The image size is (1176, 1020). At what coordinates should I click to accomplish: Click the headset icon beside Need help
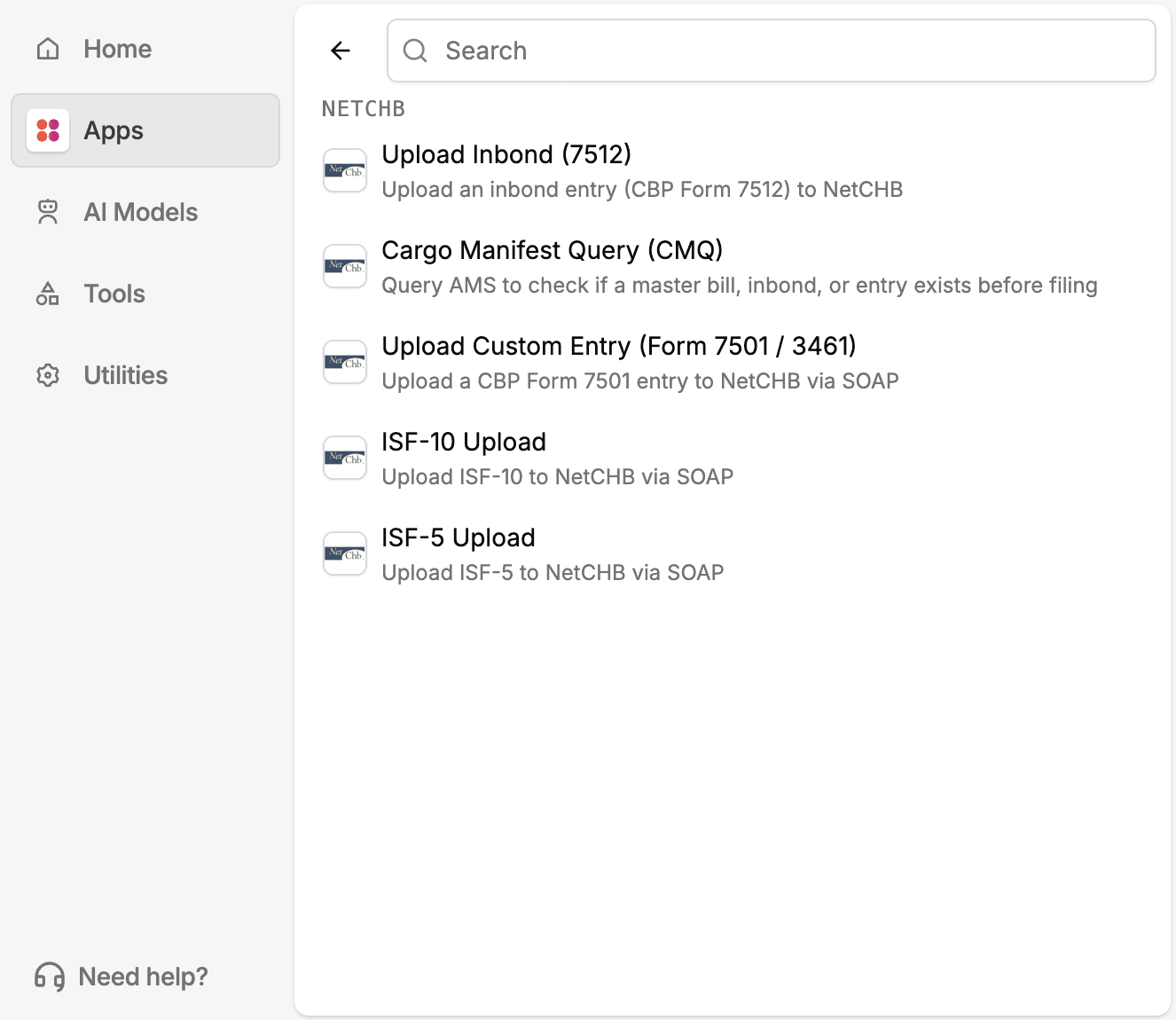point(50,977)
